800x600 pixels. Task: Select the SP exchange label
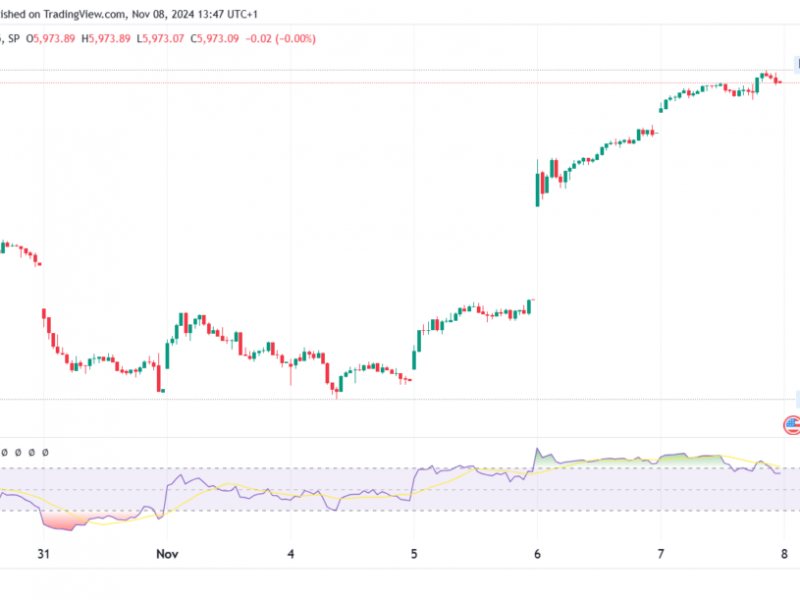point(20,38)
